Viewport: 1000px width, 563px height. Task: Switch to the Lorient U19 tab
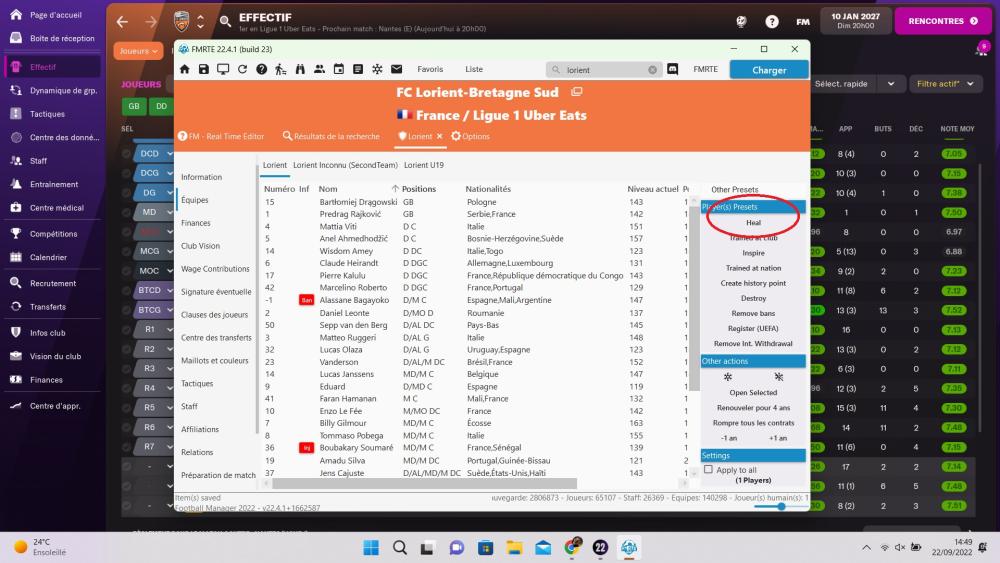pyautogui.click(x=424, y=165)
